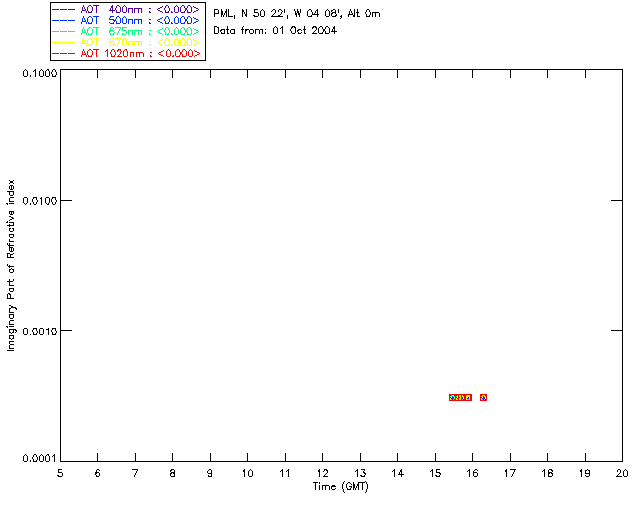
Task: Click the x-axis tick label 8
Action: point(173,473)
